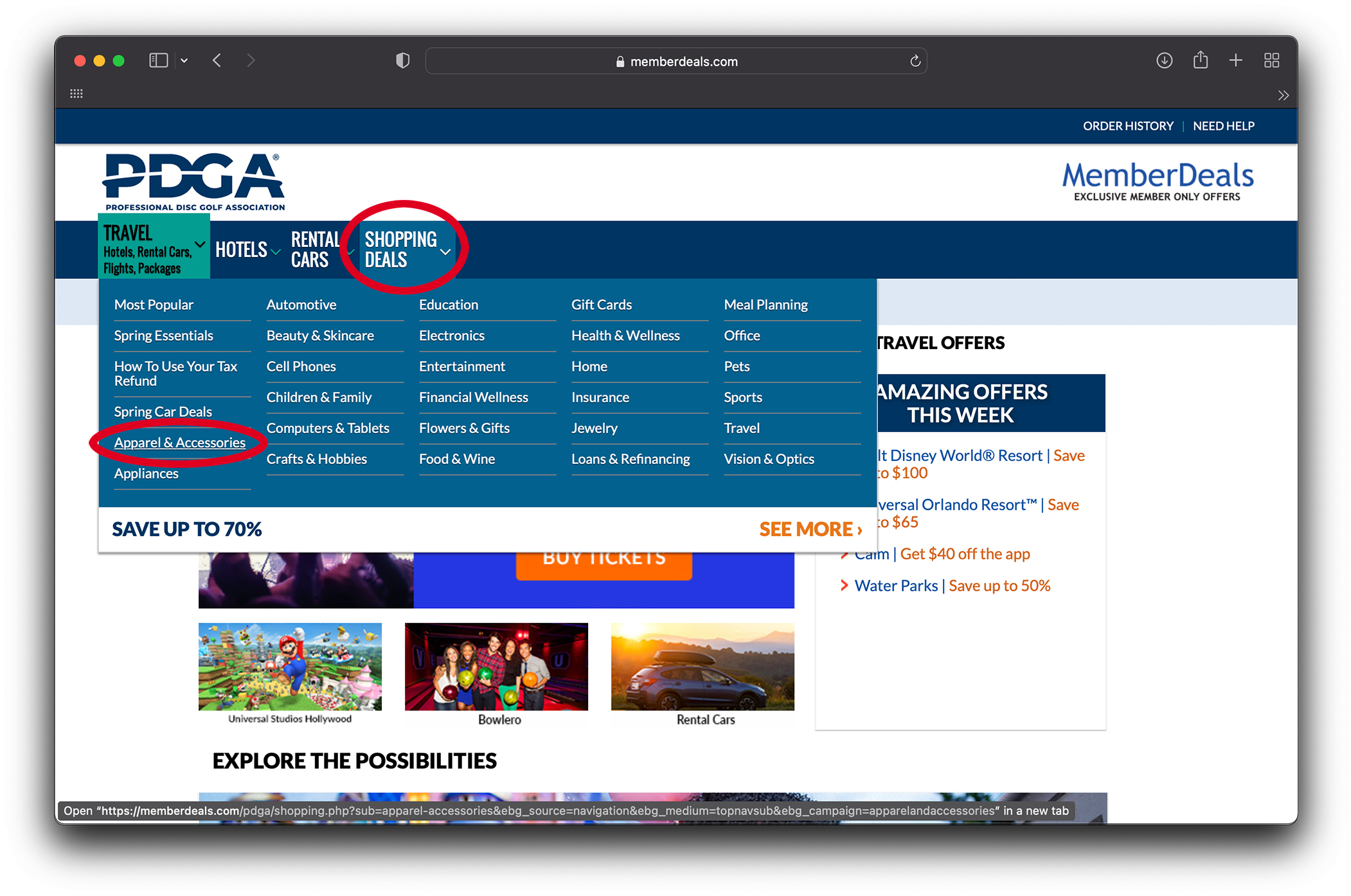Expand the Travel menu chevron

[200, 244]
